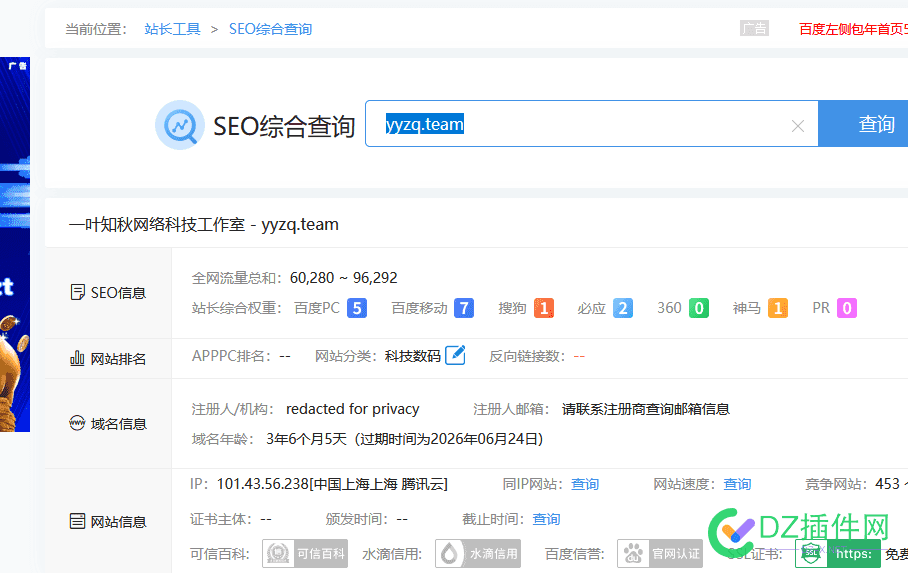Viewport: 908px width, 573px height.
Task: Click the 官网认证 百度信誉 badge
Action: [660, 554]
